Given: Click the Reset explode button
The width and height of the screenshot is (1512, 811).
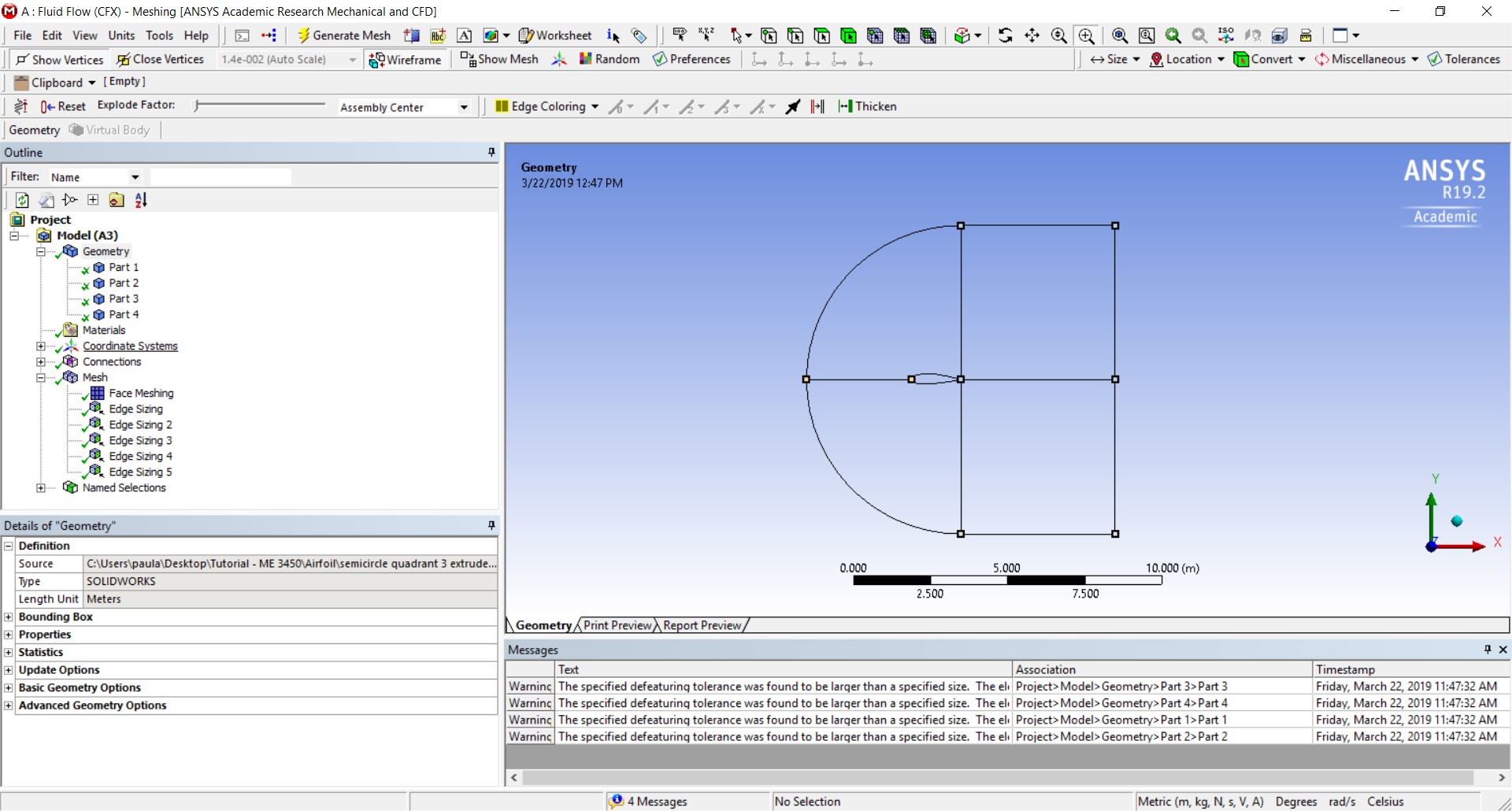Looking at the screenshot, I should (63, 106).
